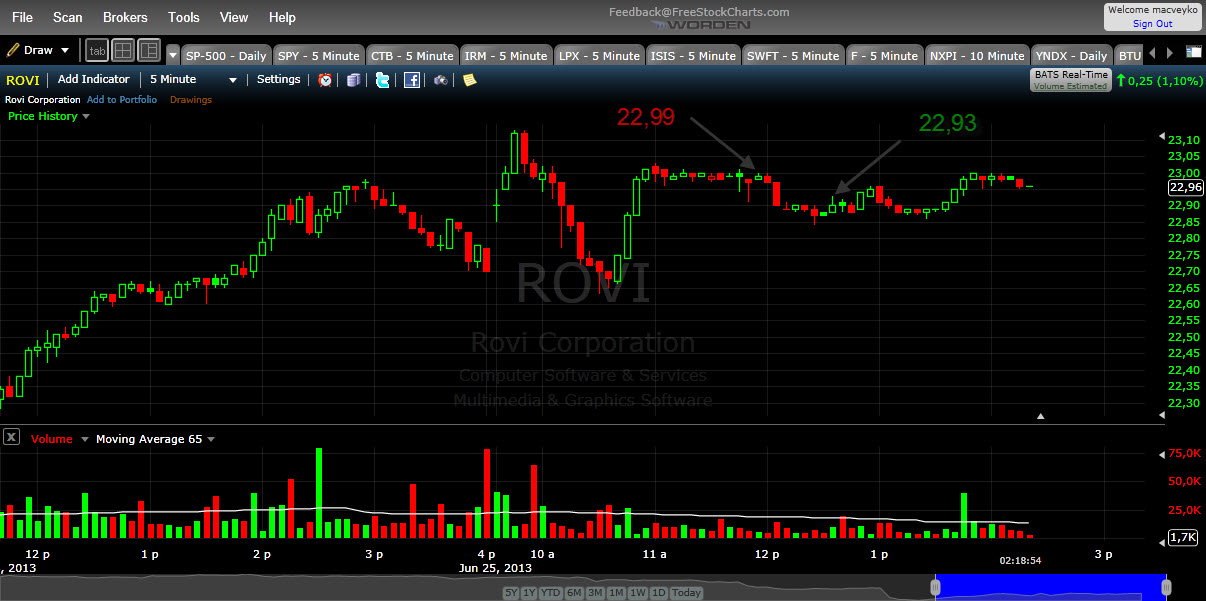The height and width of the screenshot is (601, 1206).
Task: Switch to the SP-500 Daily tab
Action: [x=226, y=55]
